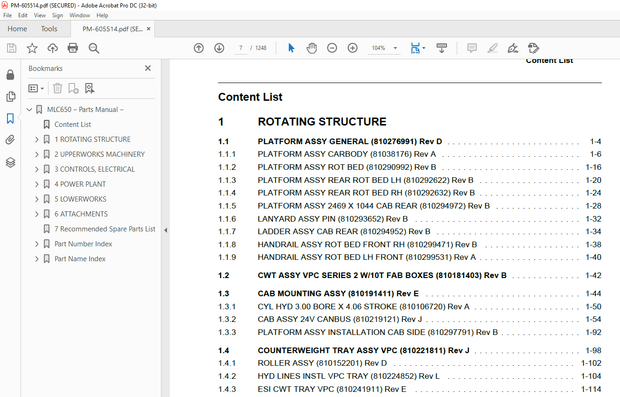Open bookmarks options dropdown menu
This screenshot has height=397, width=620.
click(x=36, y=88)
